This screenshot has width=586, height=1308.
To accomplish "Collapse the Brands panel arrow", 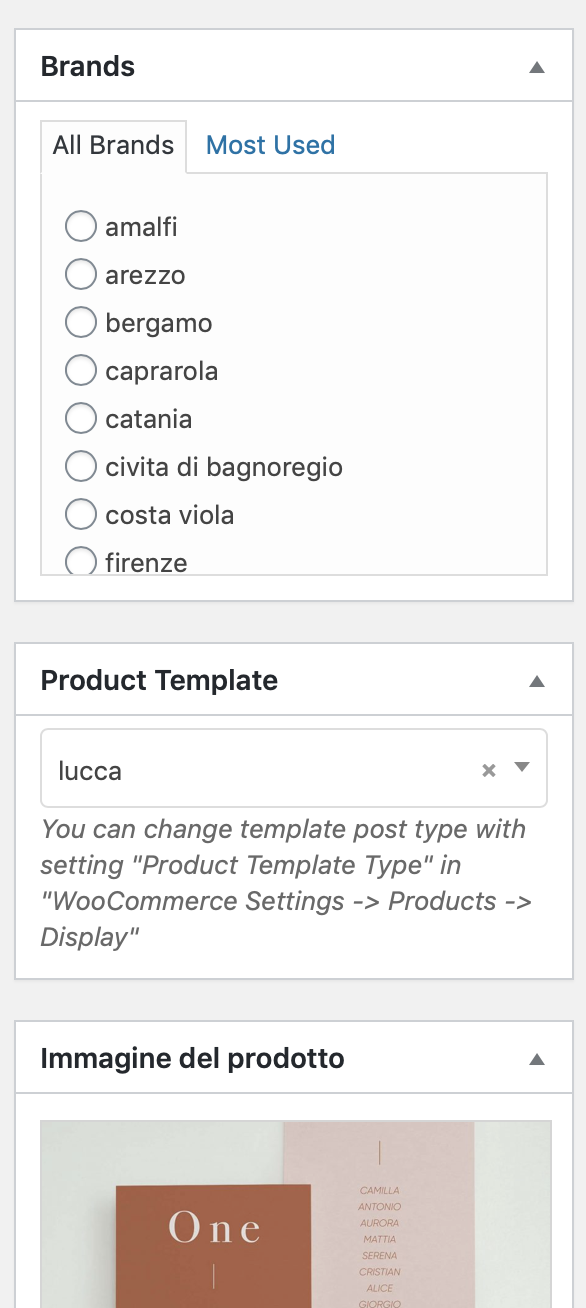I will [x=537, y=68].
